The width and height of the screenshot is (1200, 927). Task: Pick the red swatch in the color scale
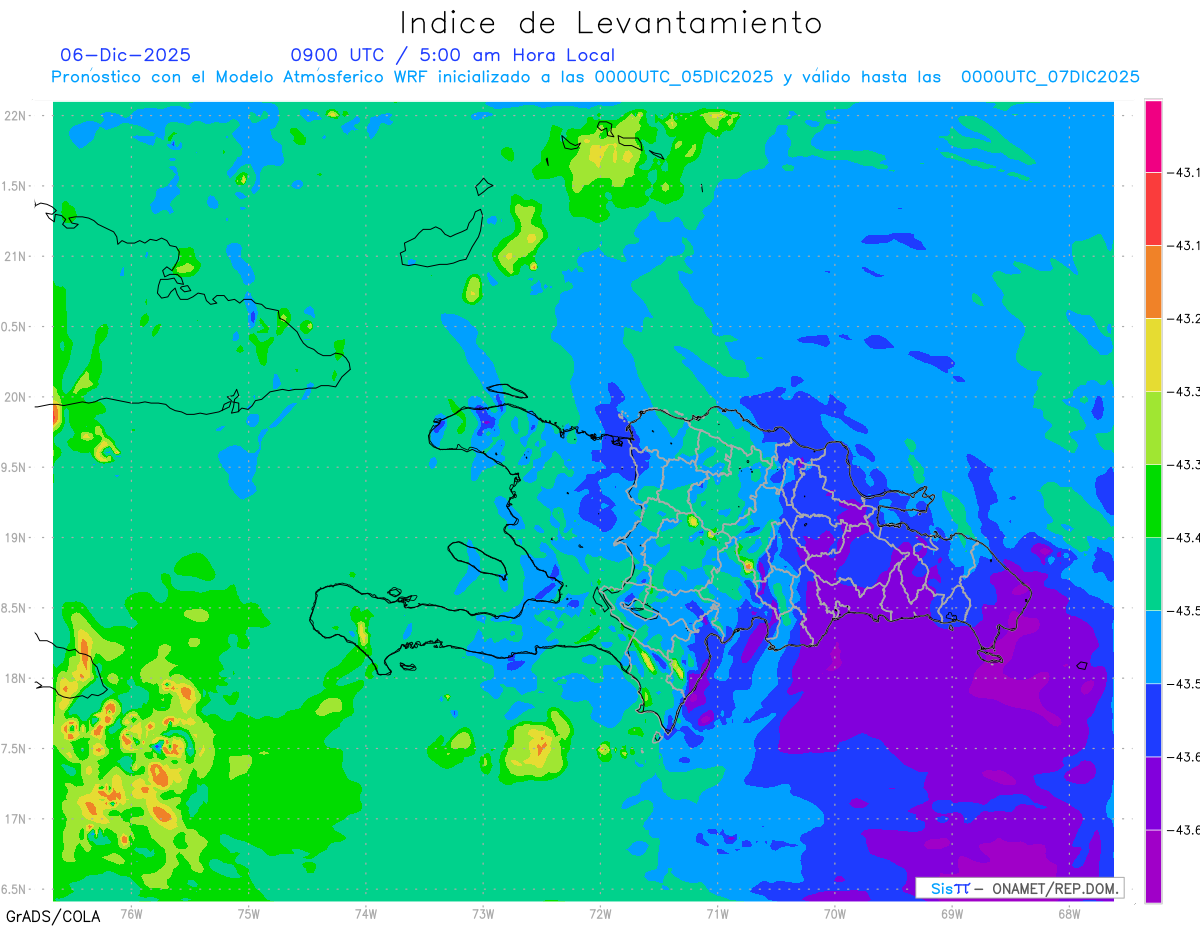(1154, 209)
